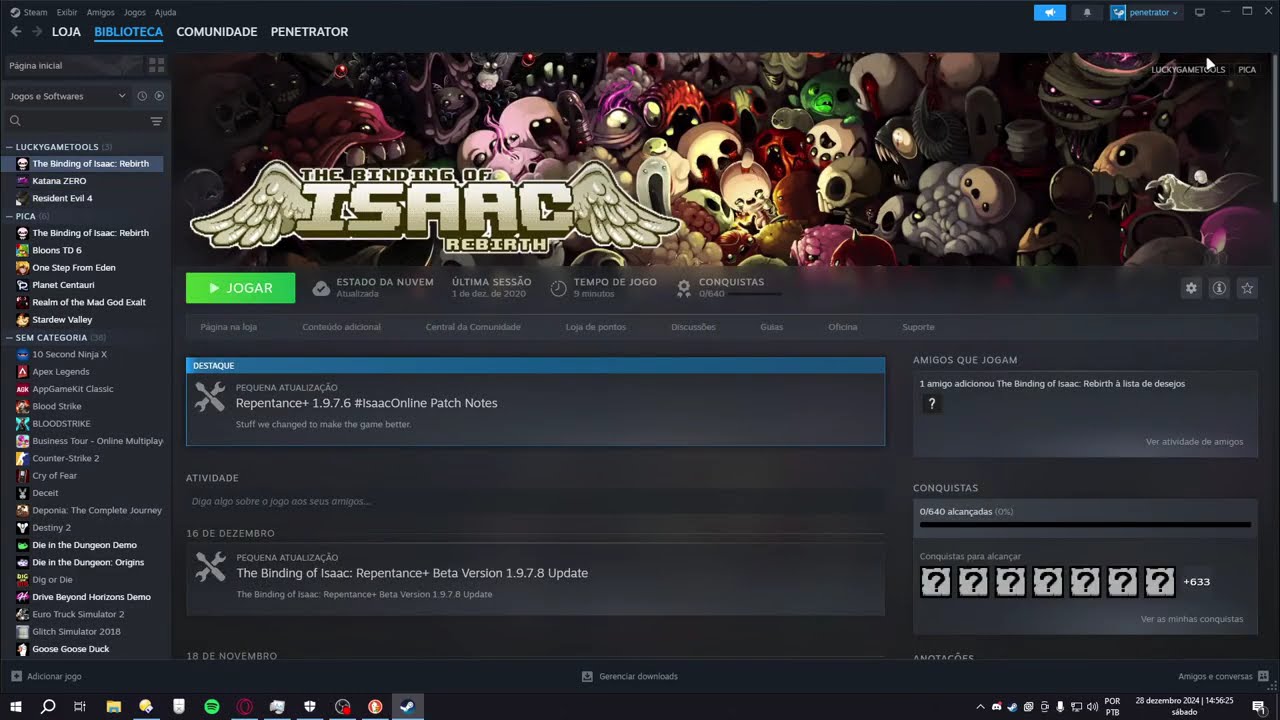
Task: Collapse the PICA collection
Action: point(9,216)
